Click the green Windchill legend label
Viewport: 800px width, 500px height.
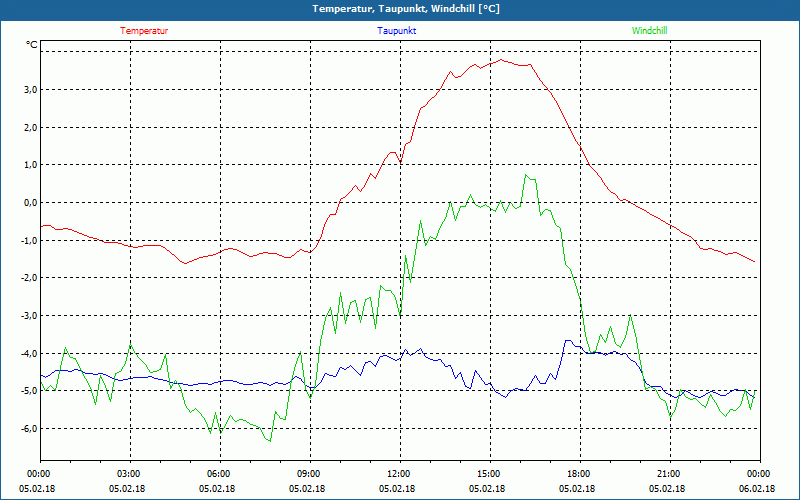(649, 31)
